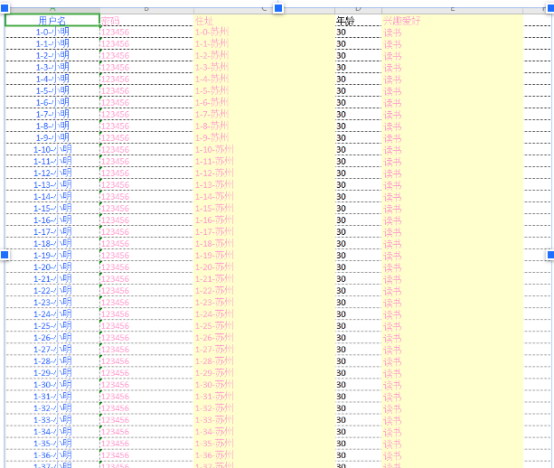Select the 读书 hobby in row 1-30-小明
This screenshot has height=468, width=554.
tap(452, 384)
